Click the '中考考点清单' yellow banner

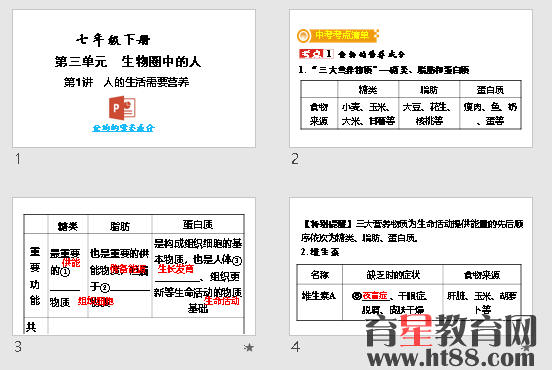tap(344, 35)
